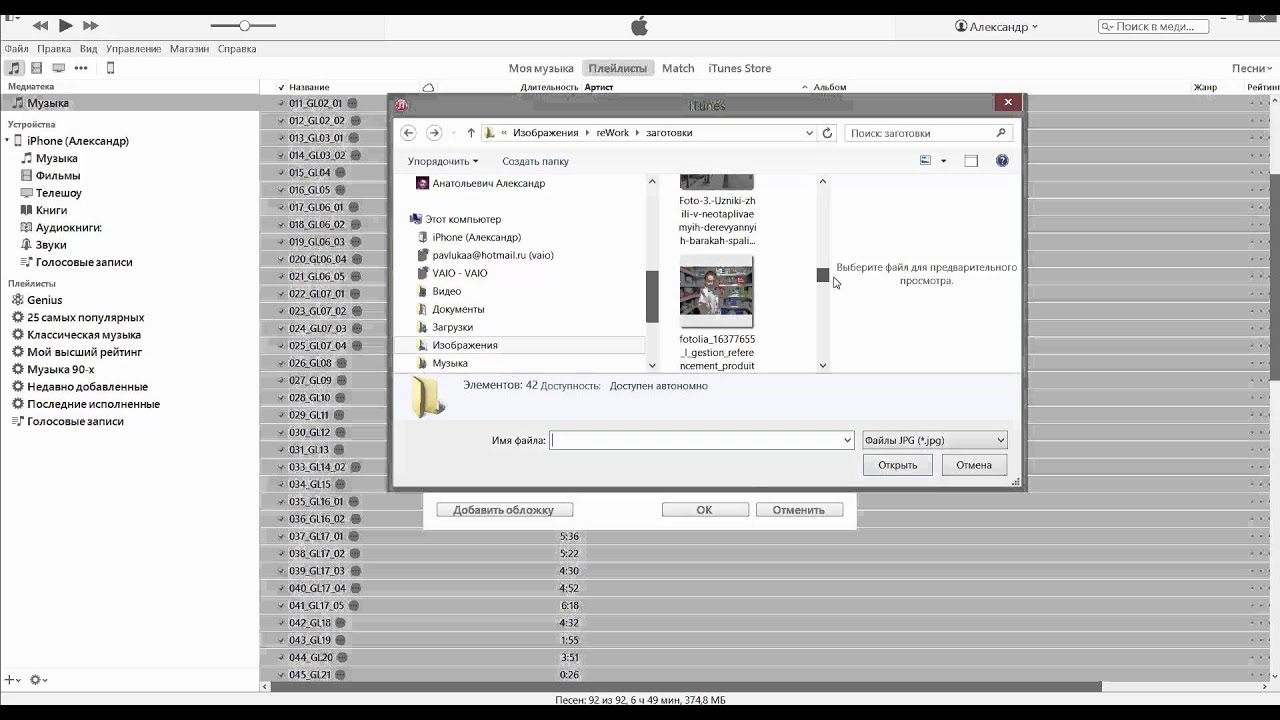Go forward in the file dialog
The width and height of the screenshot is (1280, 720).
pos(434,133)
